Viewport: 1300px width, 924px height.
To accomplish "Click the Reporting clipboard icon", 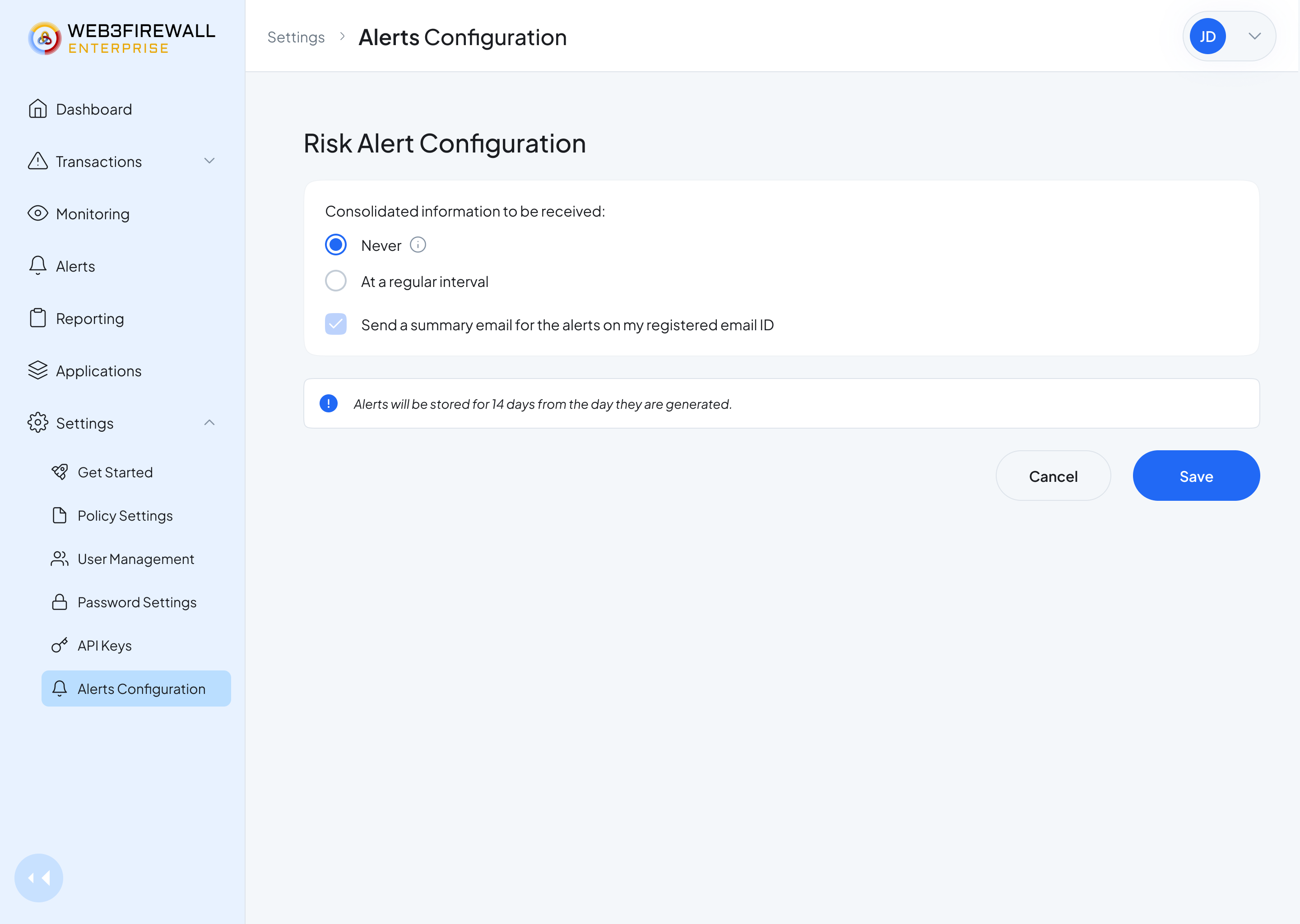I will (x=37, y=318).
